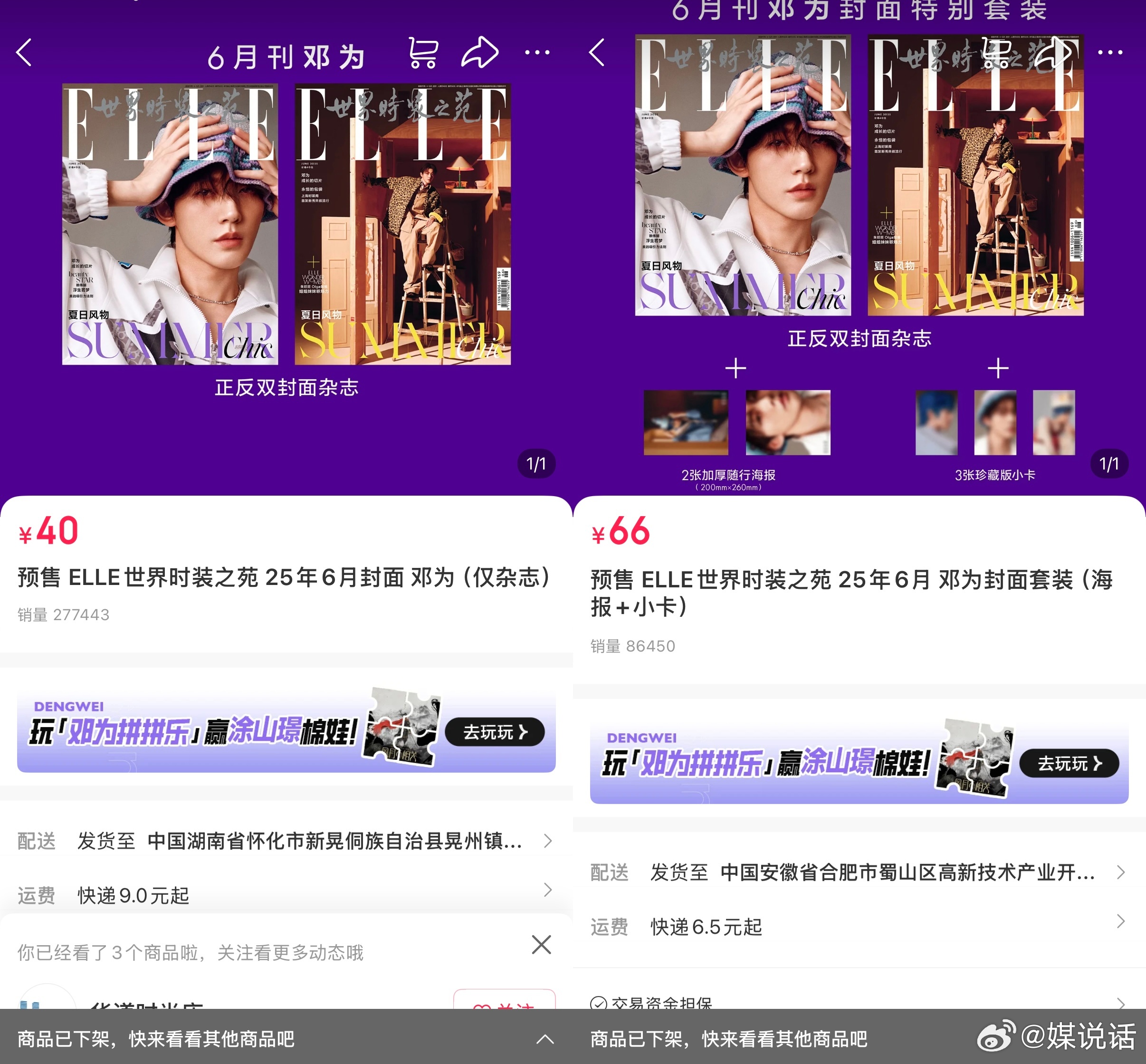
Task: View left page back cover on ladder
Action: click(x=403, y=224)
